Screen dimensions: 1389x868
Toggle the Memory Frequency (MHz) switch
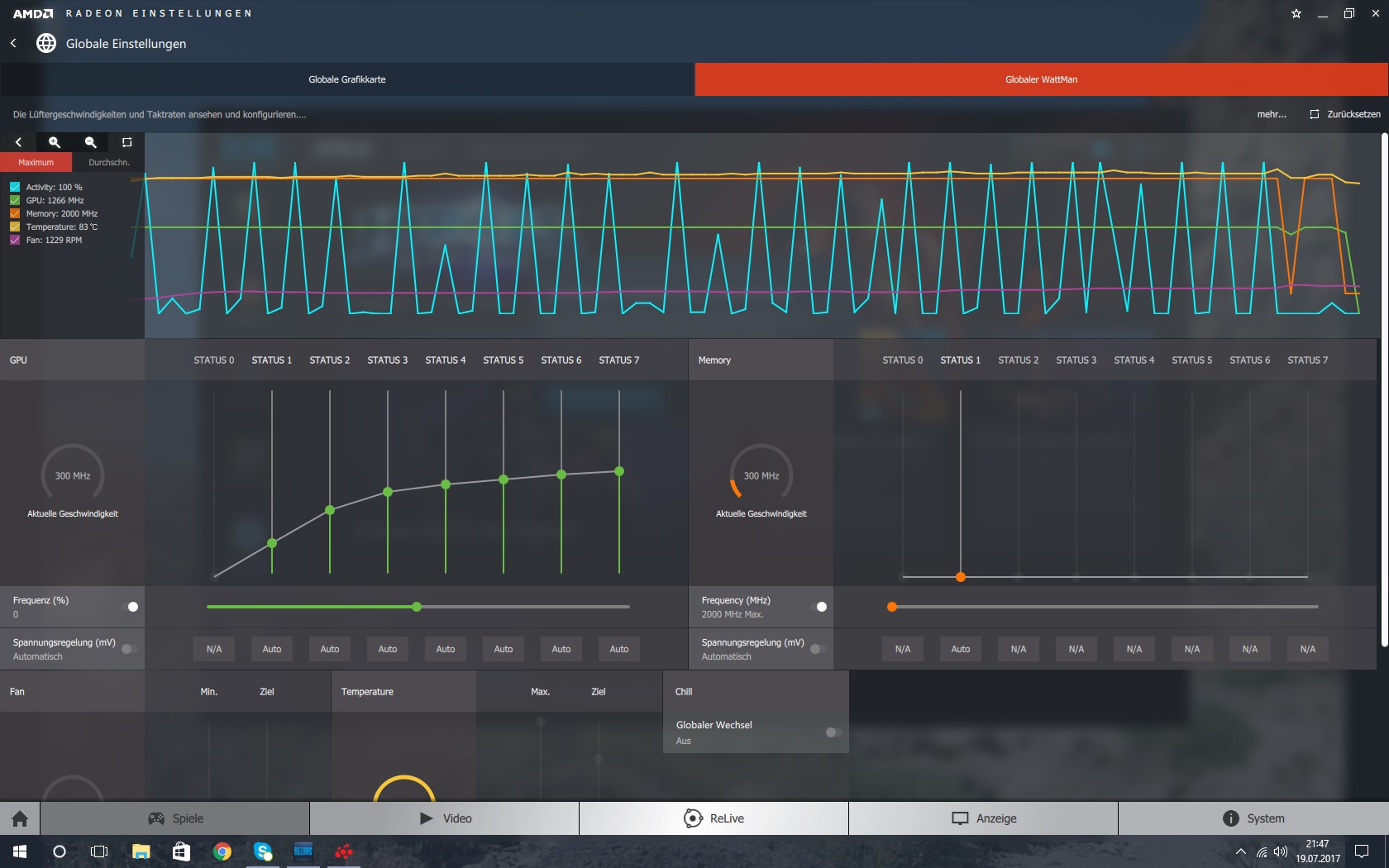coord(819,607)
